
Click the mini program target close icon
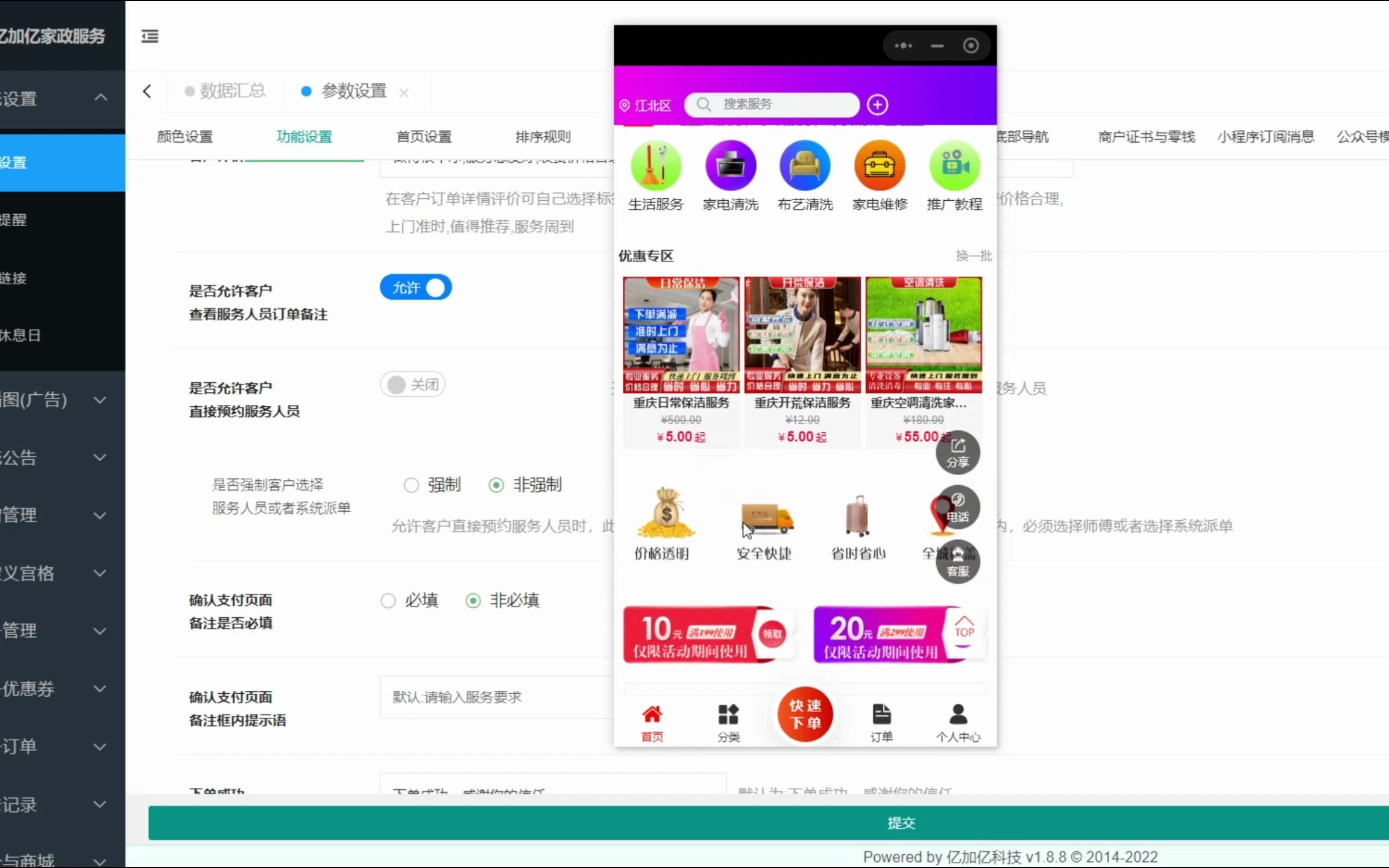(x=971, y=46)
